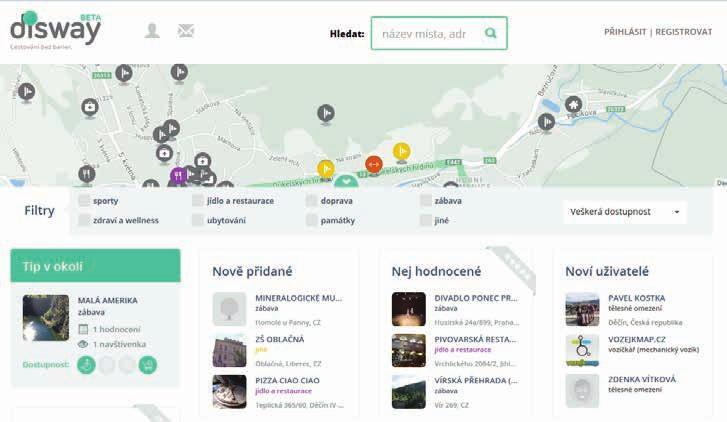
Task: Click the wheelchair accessibility icon for Malá Amerika
Action: pyautogui.click(x=86, y=364)
